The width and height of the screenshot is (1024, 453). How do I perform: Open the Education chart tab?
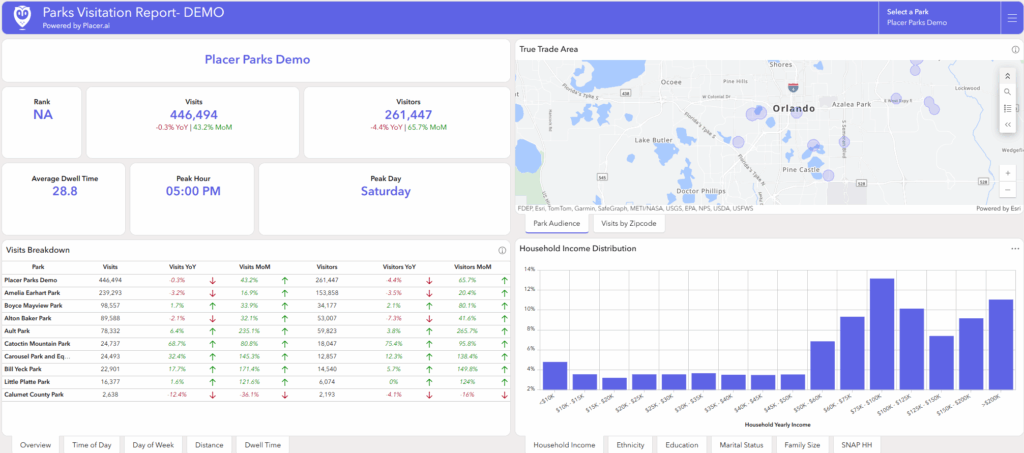[682, 445]
